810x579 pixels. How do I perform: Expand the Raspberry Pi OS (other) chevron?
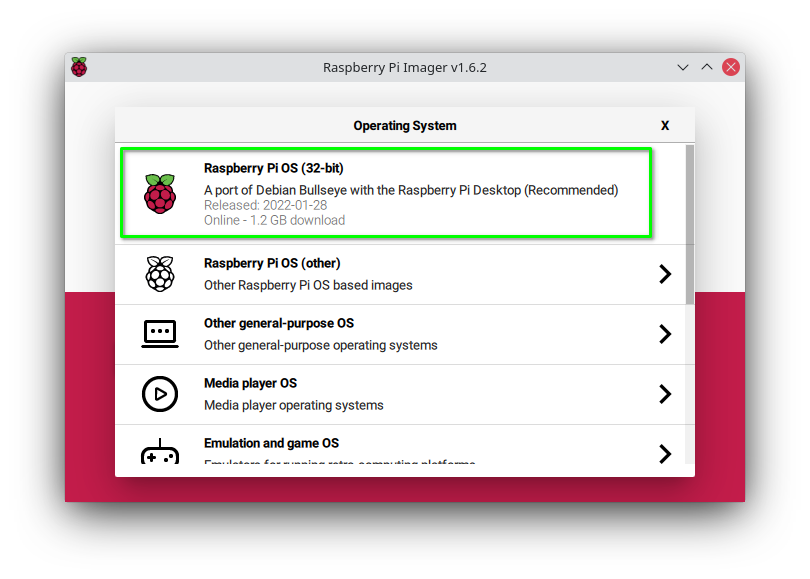tap(665, 274)
